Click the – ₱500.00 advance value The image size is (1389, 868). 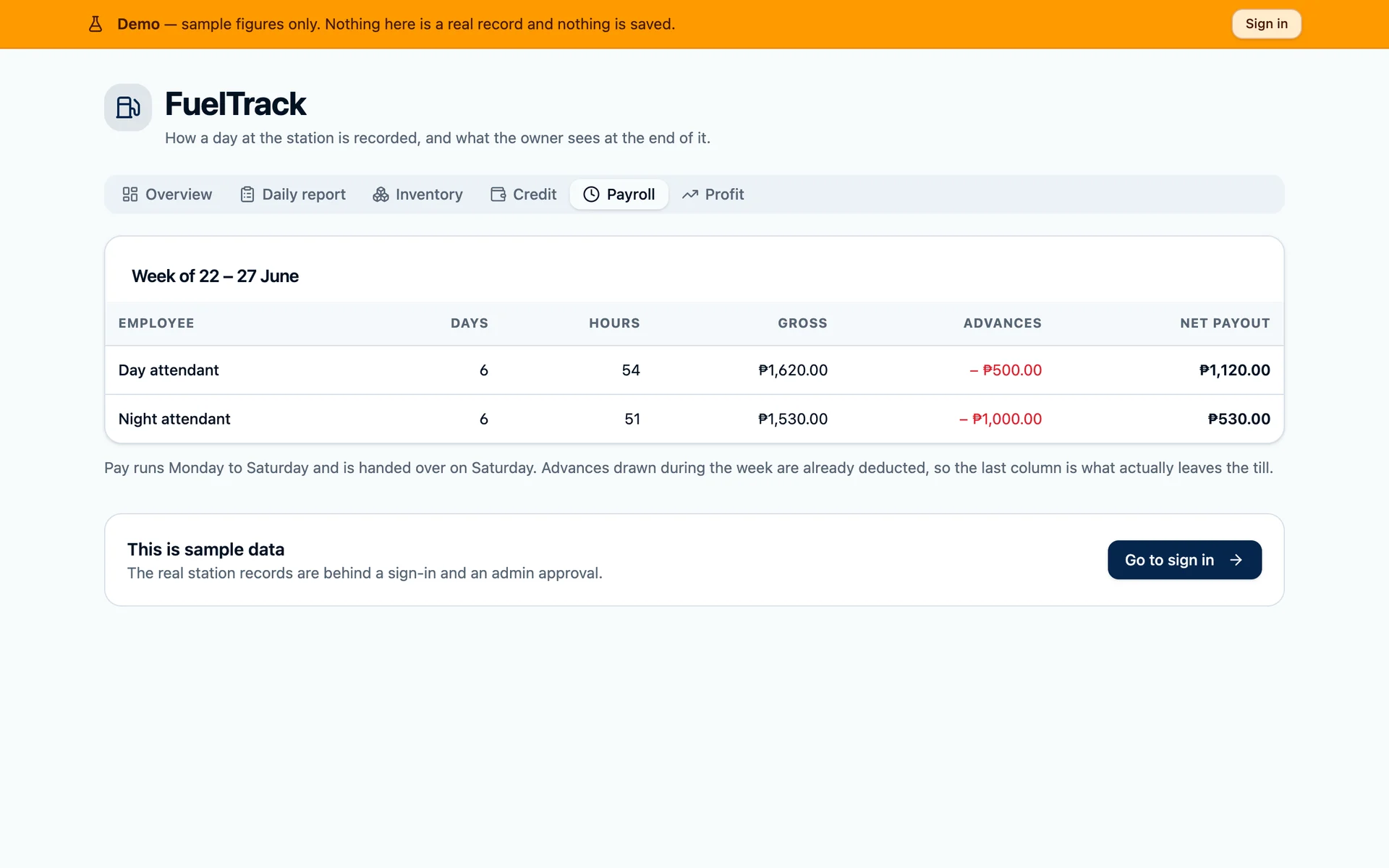1006,370
